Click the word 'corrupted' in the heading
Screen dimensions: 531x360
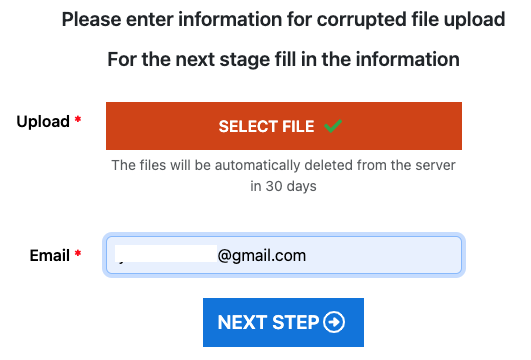361,19
